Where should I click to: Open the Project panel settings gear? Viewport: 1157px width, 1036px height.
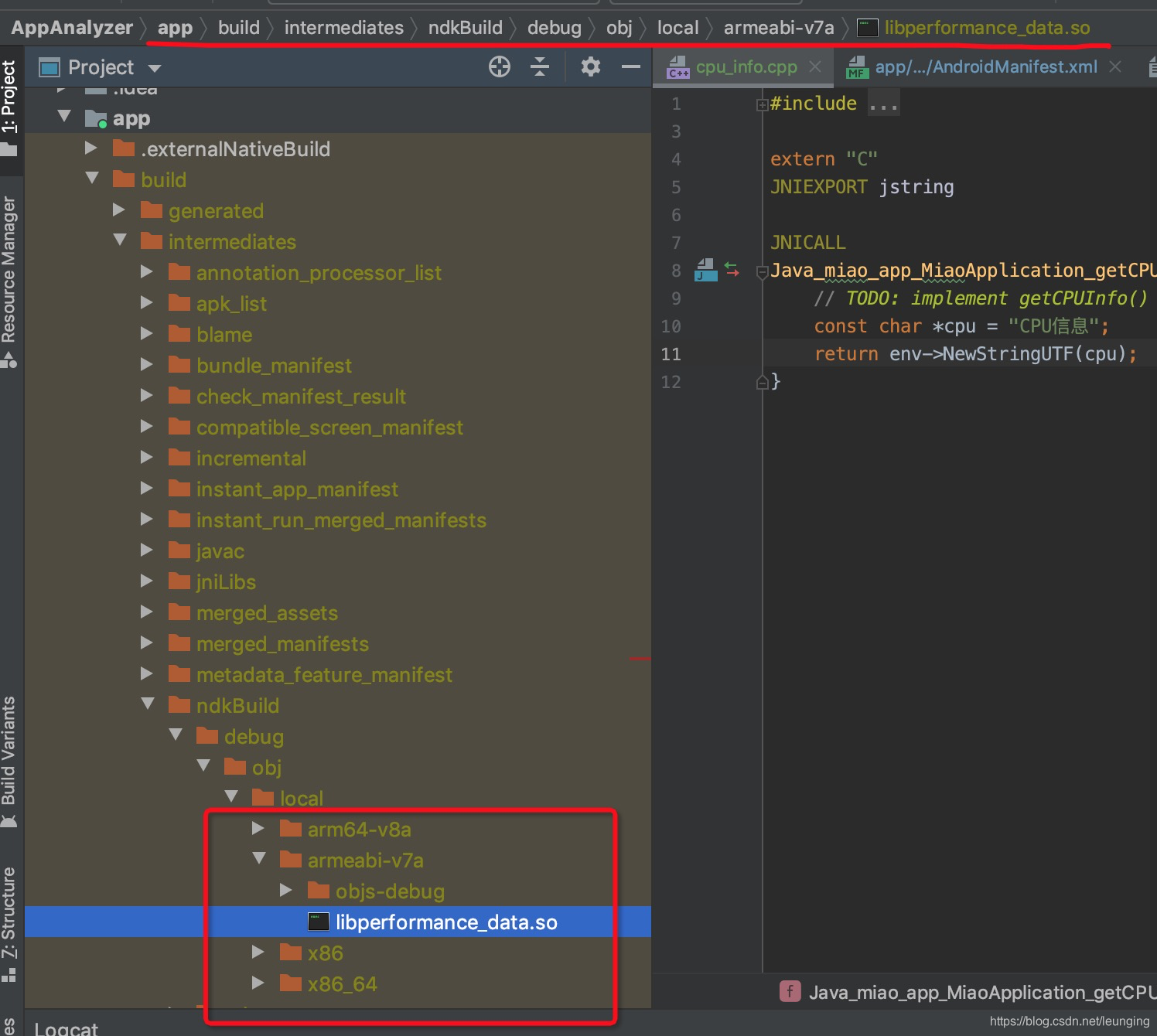(591, 67)
